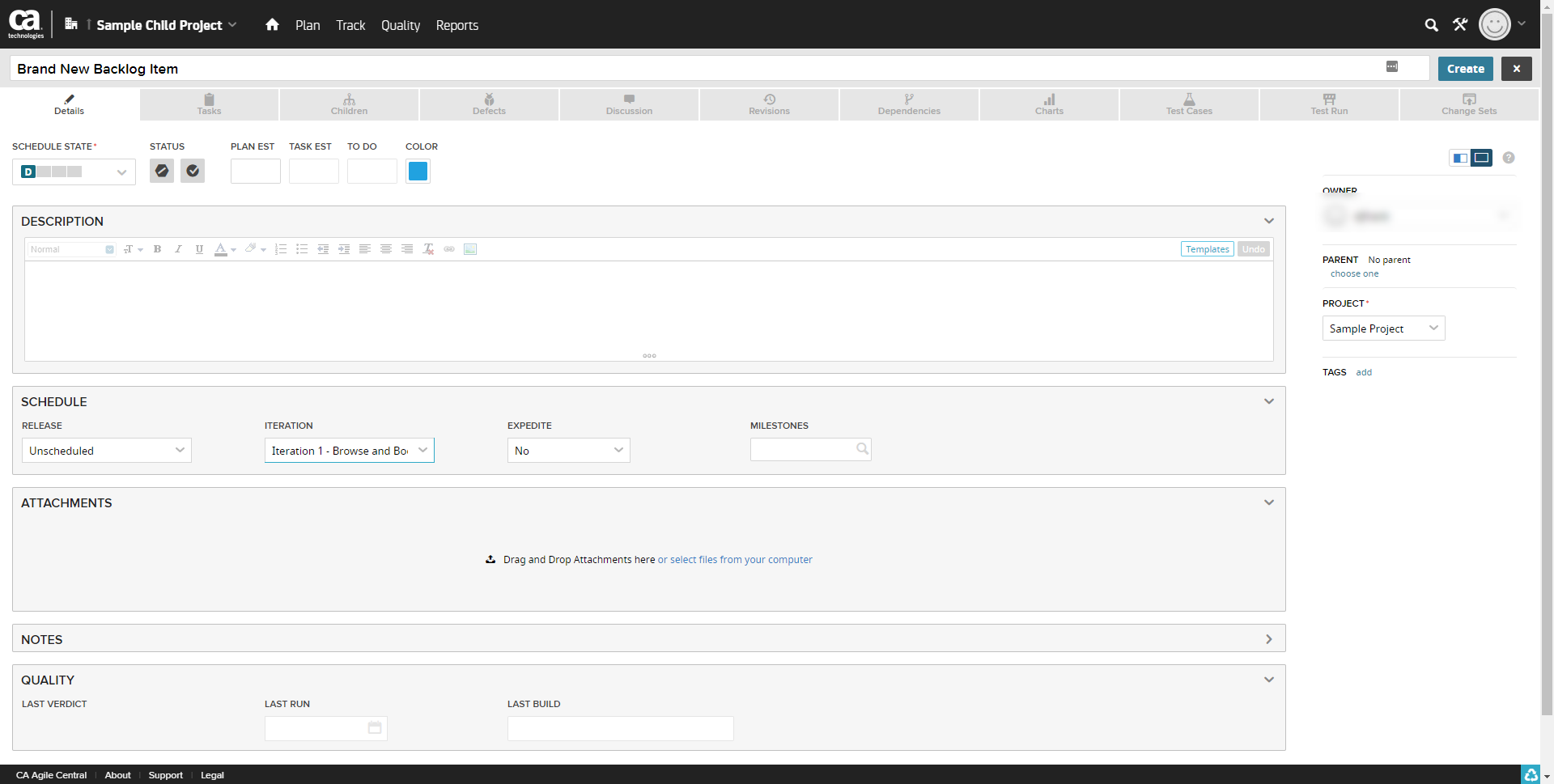Click the Create button

click(x=1465, y=69)
